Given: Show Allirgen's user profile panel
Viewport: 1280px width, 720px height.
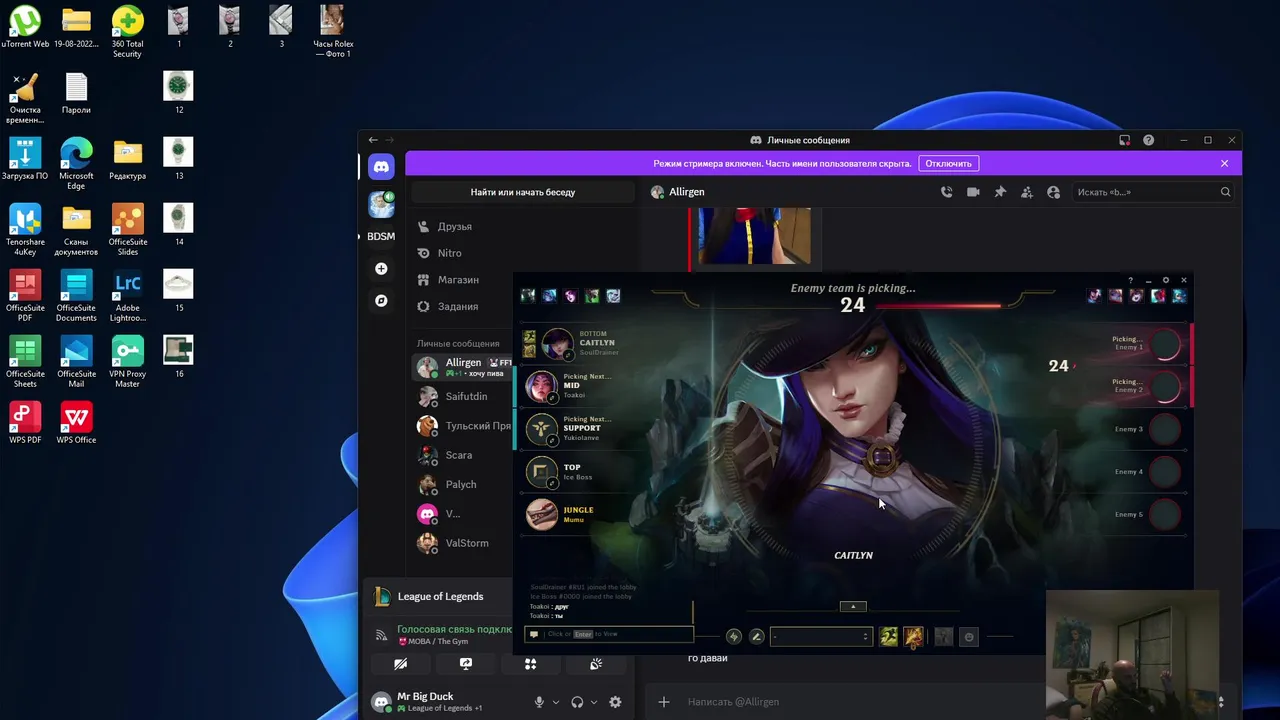Looking at the screenshot, I should point(1053,192).
